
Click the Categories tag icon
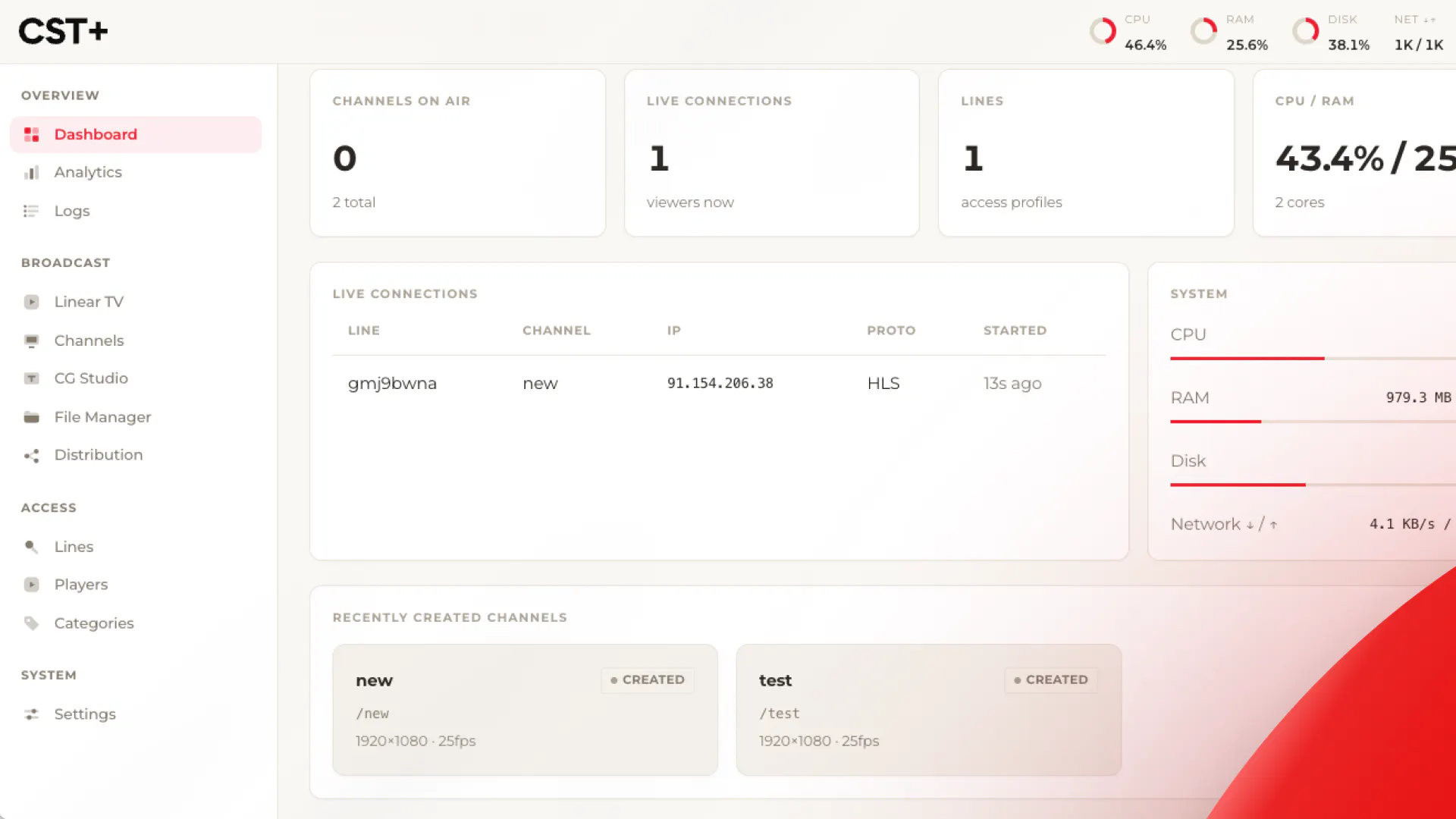(31, 623)
